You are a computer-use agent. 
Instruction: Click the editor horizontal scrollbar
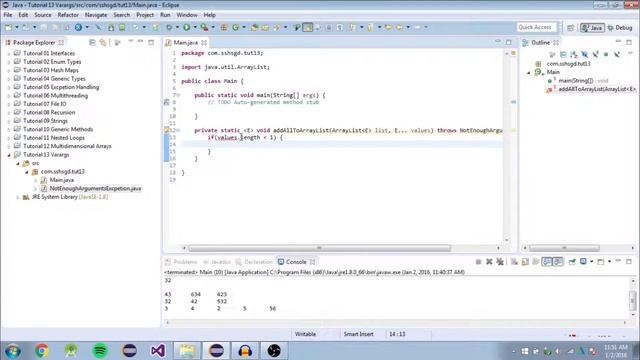click(x=320, y=248)
